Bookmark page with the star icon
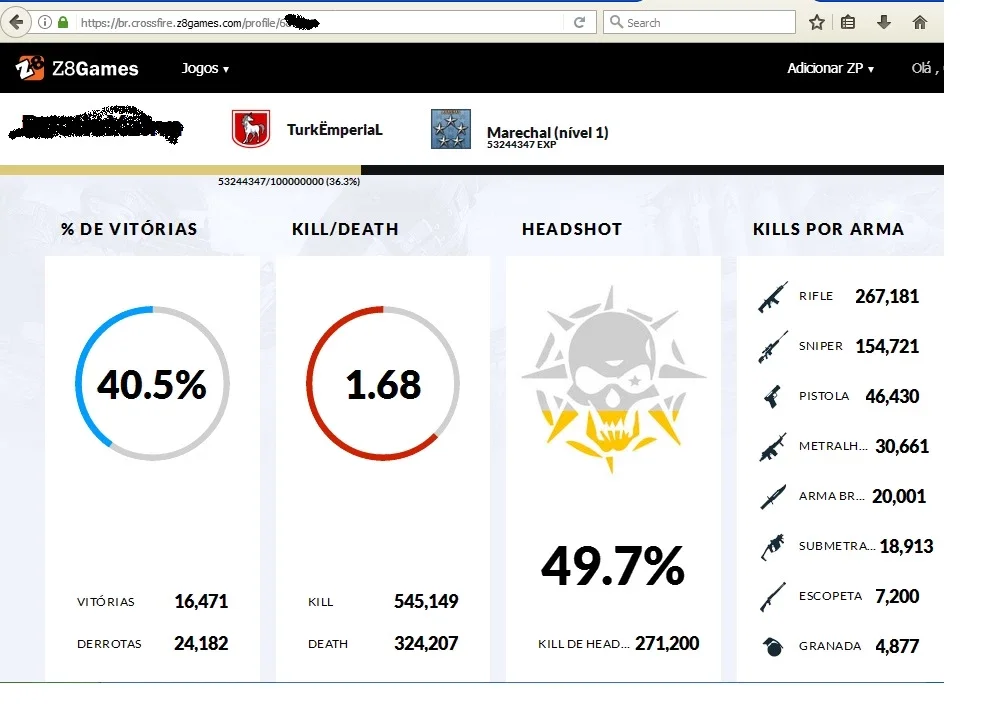The image size is (983, 712). click(x=816, y=23)
